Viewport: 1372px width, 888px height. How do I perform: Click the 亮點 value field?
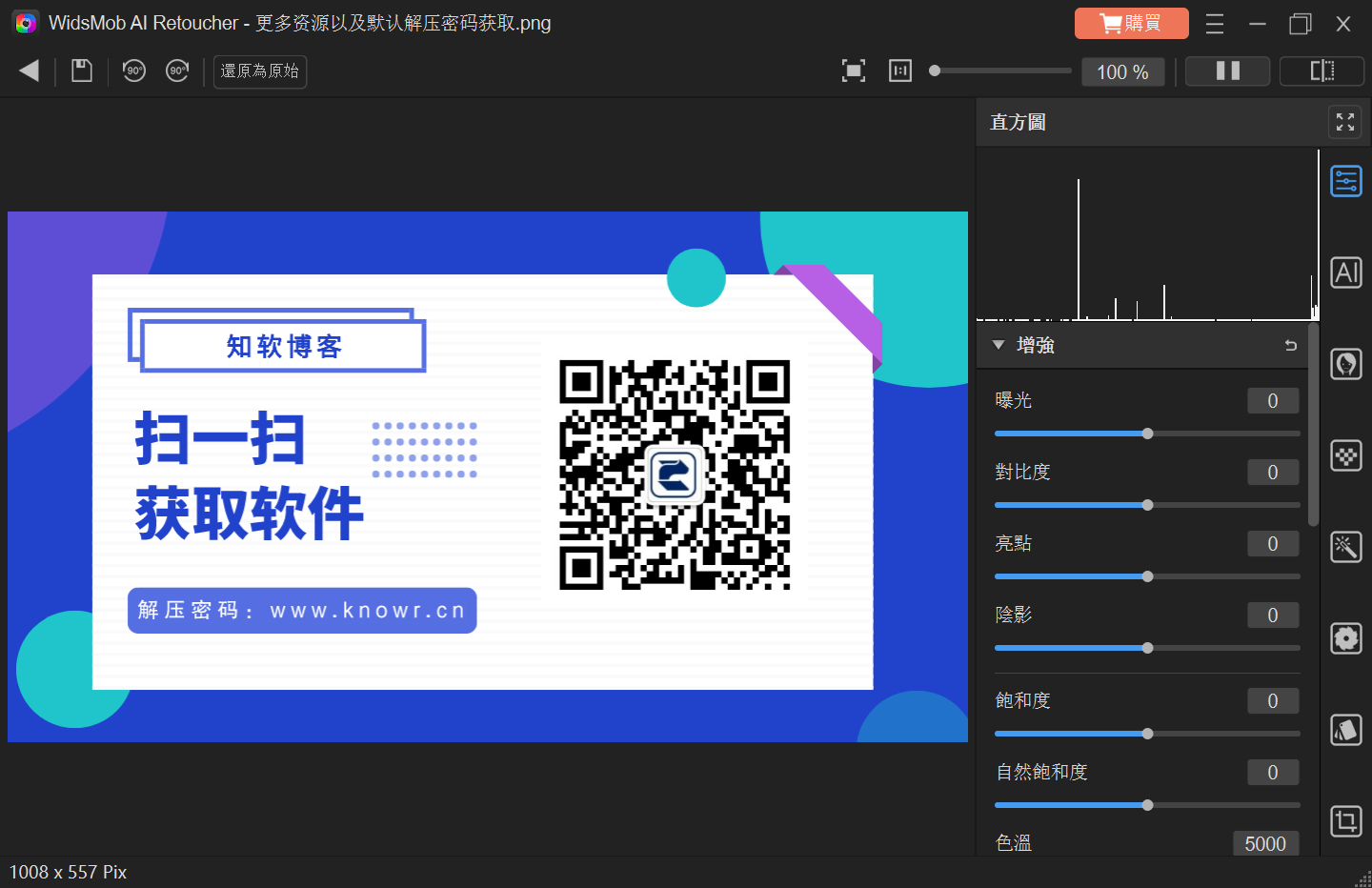tap(1273, 544)
